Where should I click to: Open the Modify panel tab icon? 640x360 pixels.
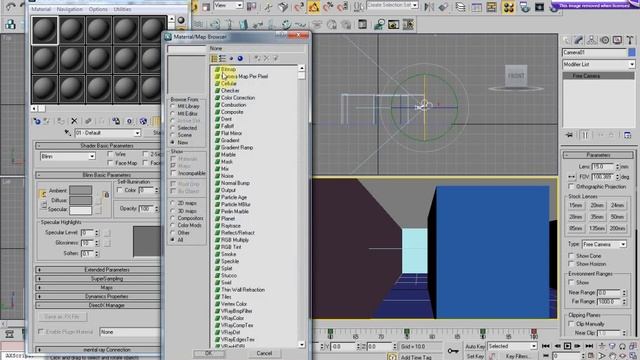tap(578, 40)
